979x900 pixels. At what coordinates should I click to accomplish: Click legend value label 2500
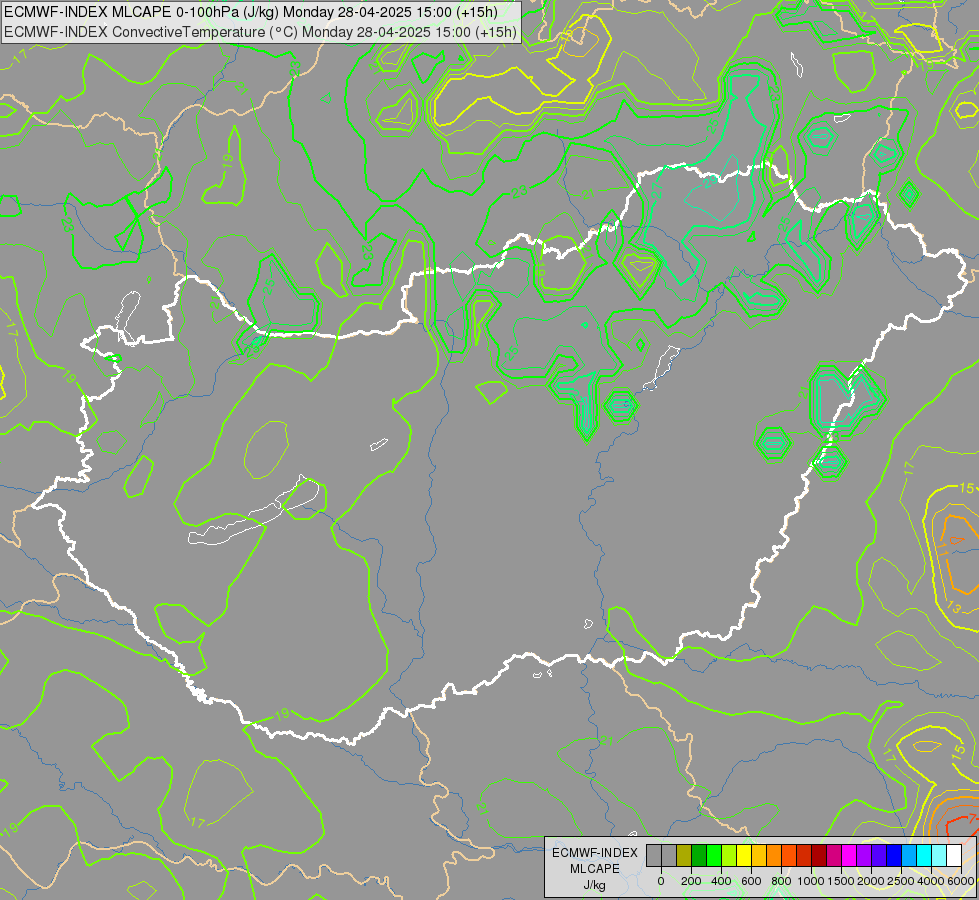point(901,881)
